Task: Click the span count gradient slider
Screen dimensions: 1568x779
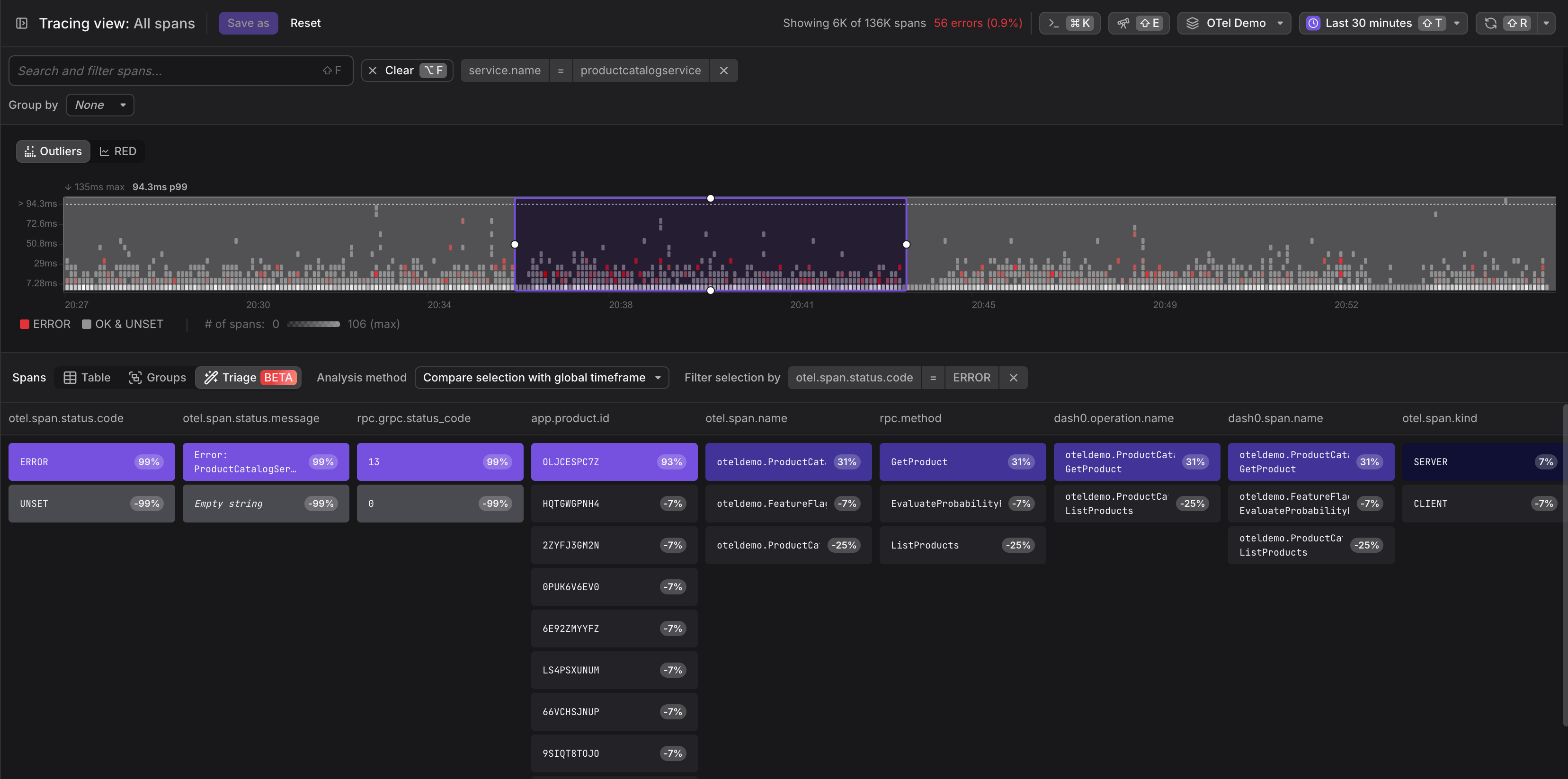Action: tap(313, 324)
